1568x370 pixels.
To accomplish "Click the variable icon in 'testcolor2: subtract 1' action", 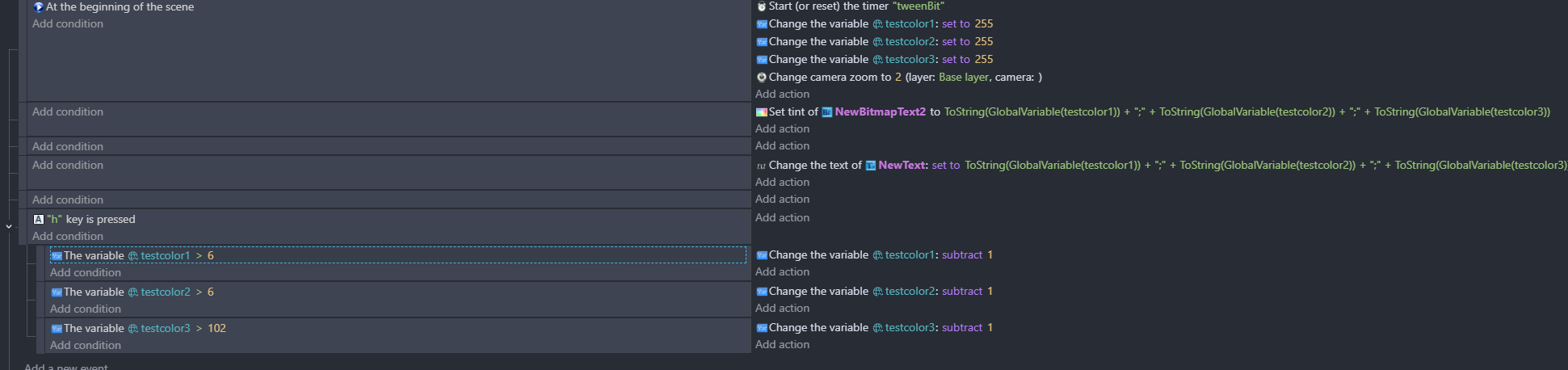I will [x=761, y=292].
